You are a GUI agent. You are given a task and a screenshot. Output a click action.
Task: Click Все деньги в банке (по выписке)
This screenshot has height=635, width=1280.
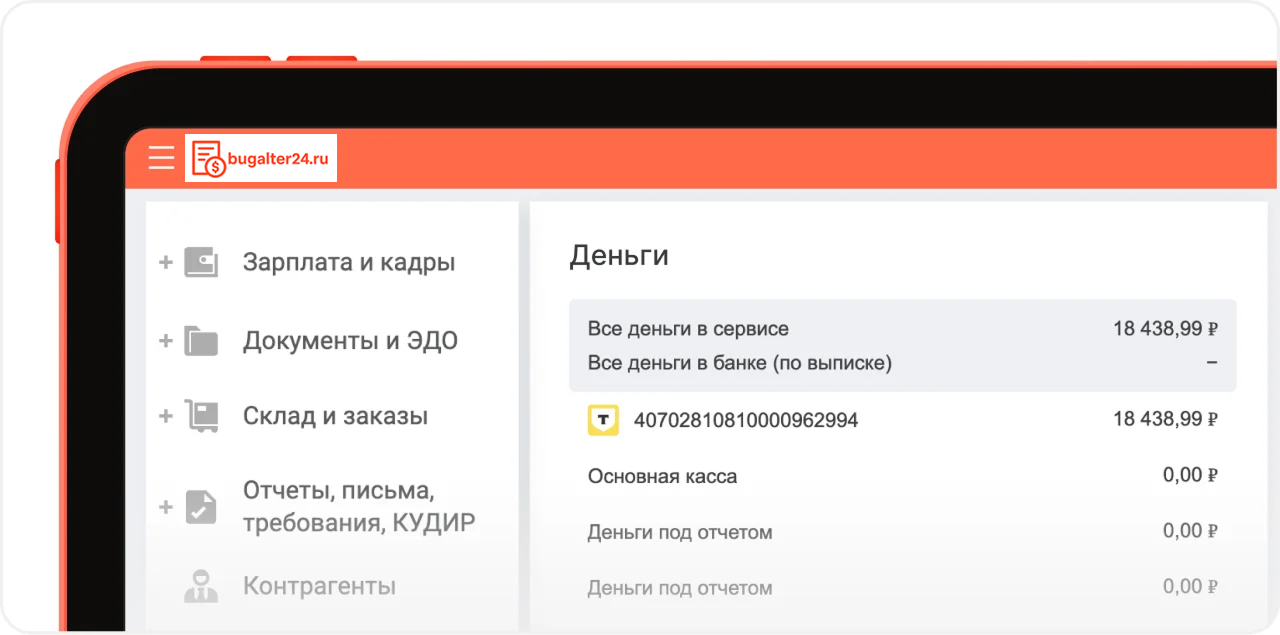click(x=739, y=363)
